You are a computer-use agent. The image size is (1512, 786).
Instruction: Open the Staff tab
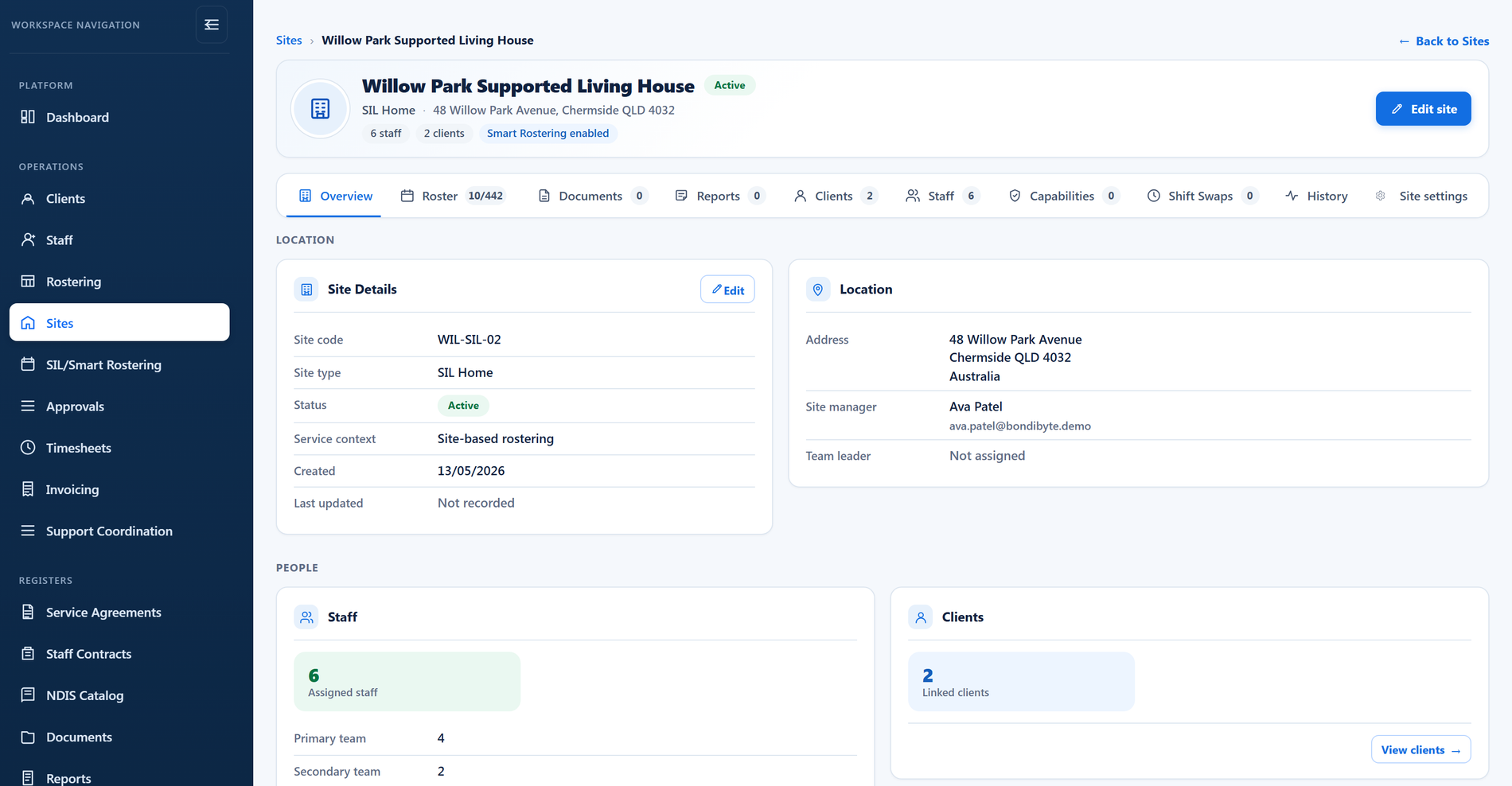[x=942, y=196]
